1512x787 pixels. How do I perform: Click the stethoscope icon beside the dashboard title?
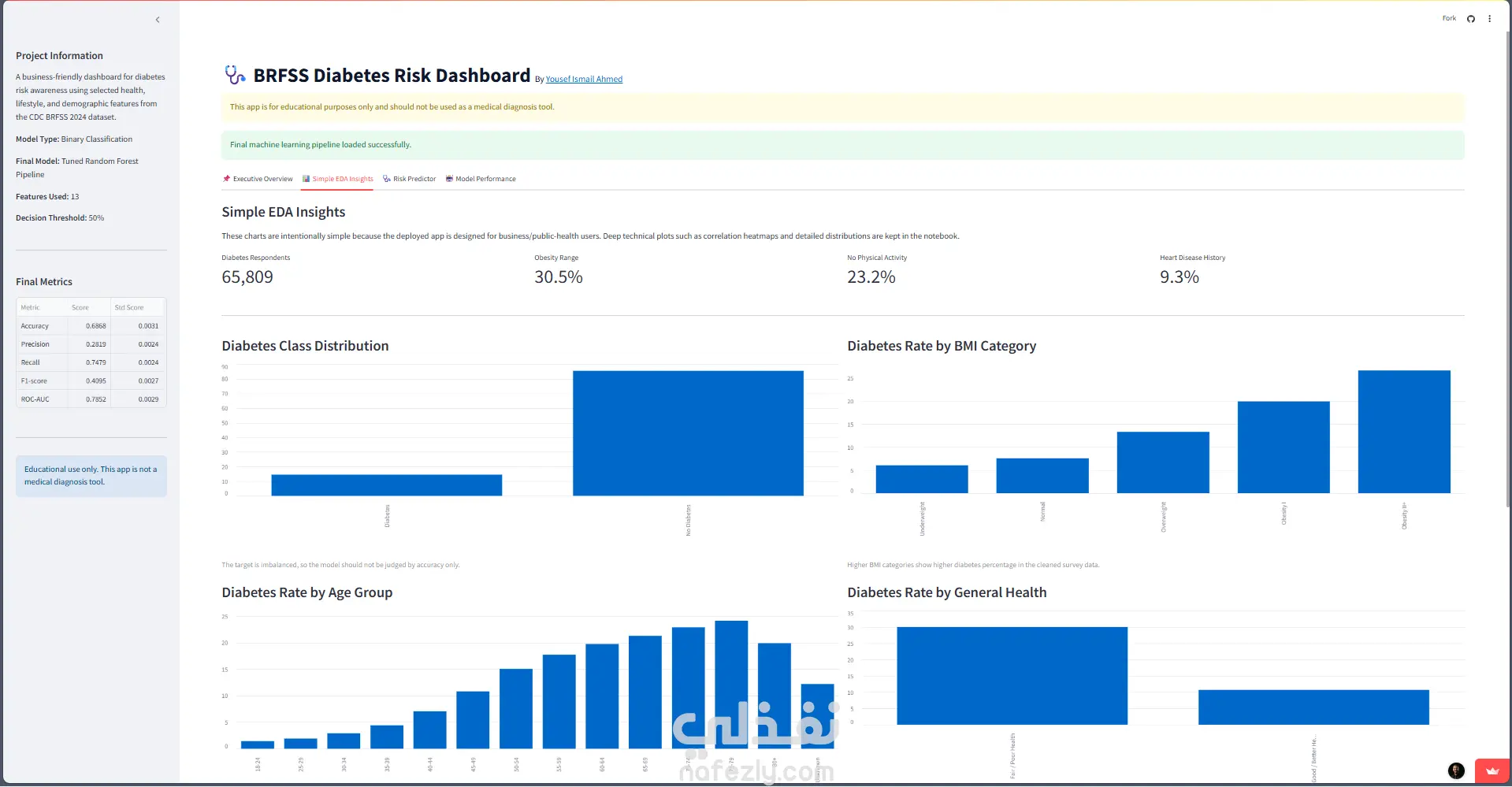click(235, 75)
